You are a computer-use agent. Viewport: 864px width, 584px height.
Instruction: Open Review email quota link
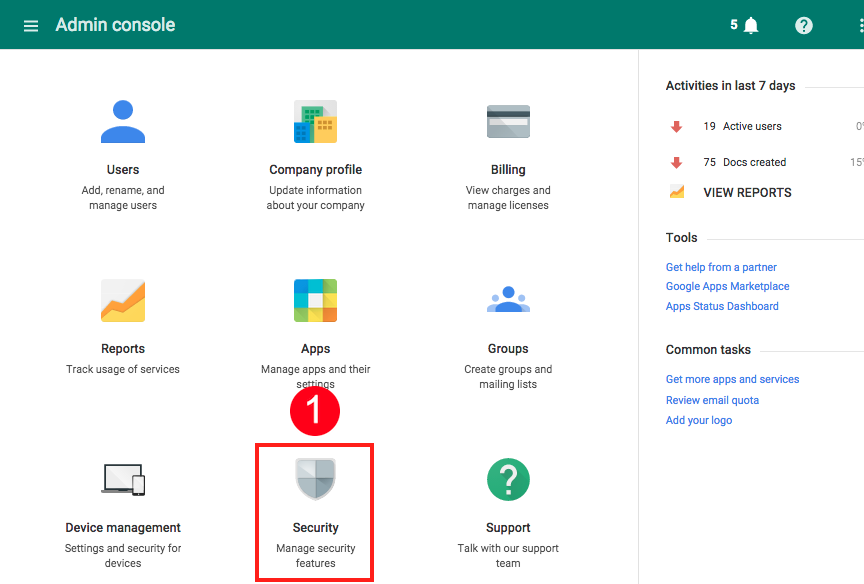coord(712,401)
